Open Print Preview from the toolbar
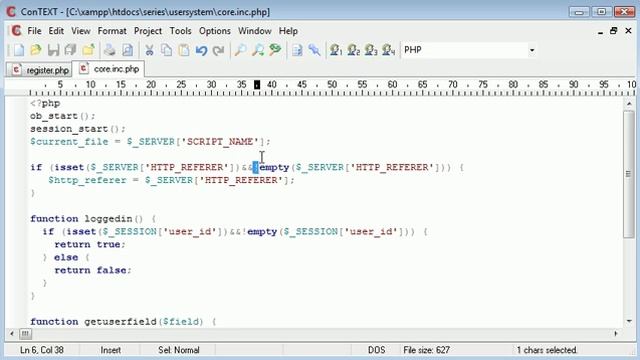The width and height of the screenshot is (640, 360). coord(127,50)
